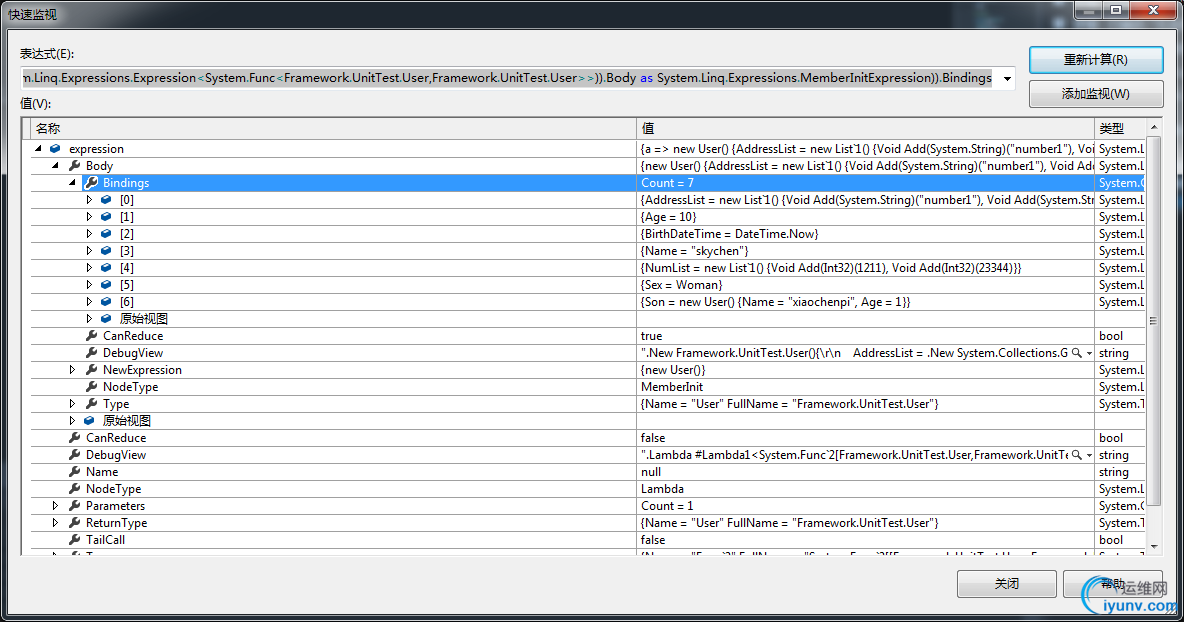Click the wrench icon beside TailCall
The height and width of the screenshot is (622, 1184).
click(74, 540)
